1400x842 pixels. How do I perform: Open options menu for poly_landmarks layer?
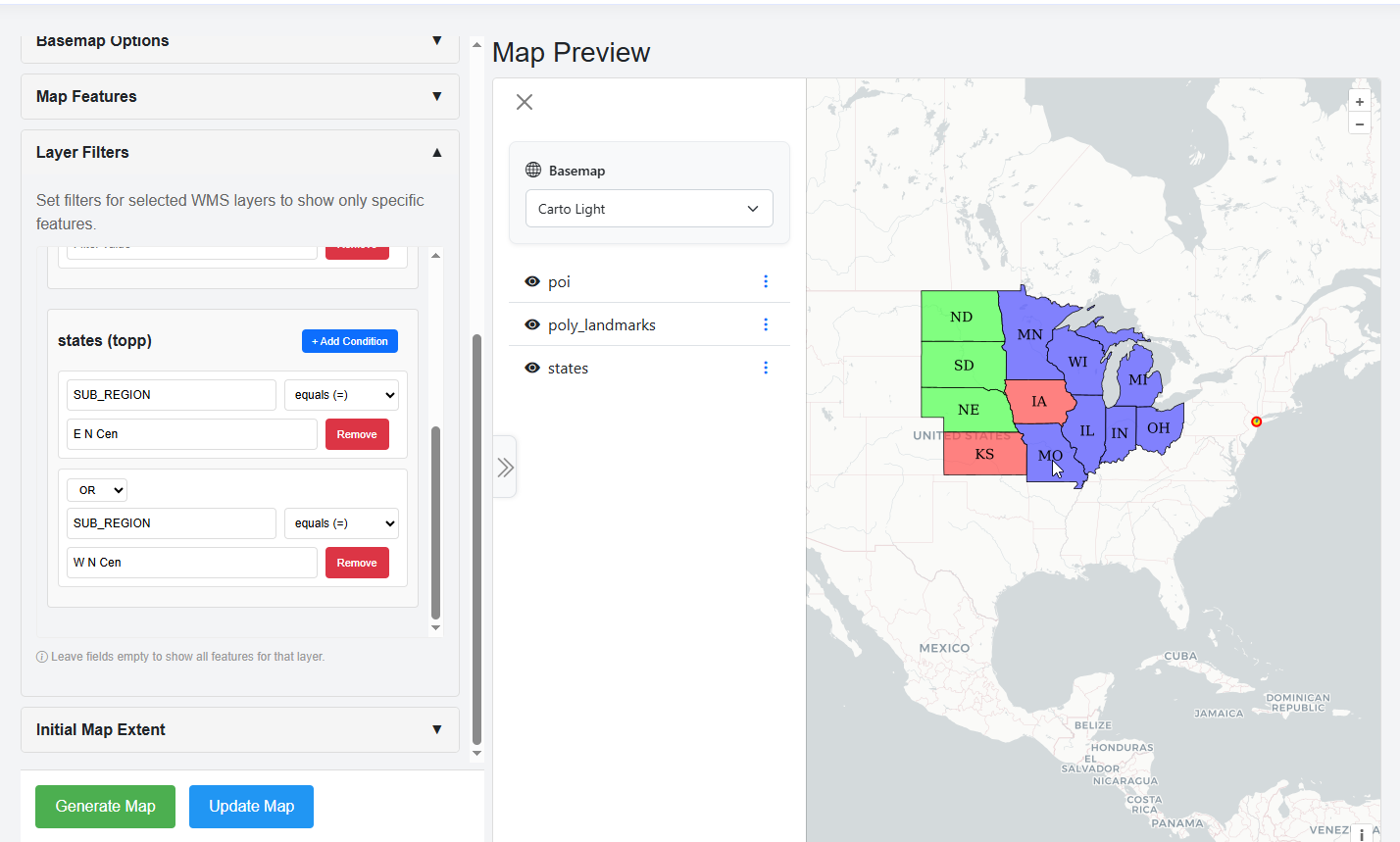pos(766,324)
